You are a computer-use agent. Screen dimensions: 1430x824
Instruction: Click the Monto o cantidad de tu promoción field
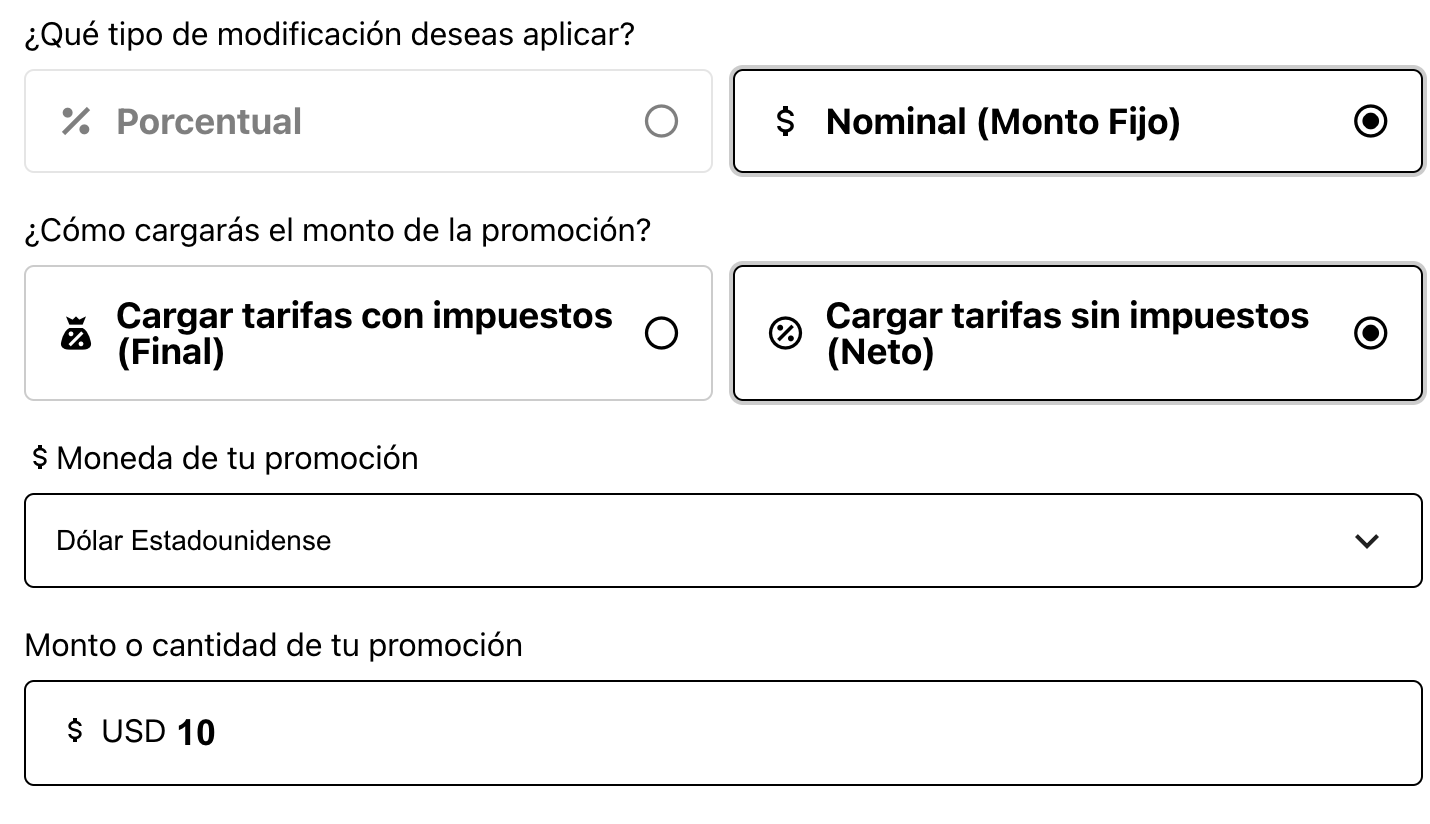(720, 732)
